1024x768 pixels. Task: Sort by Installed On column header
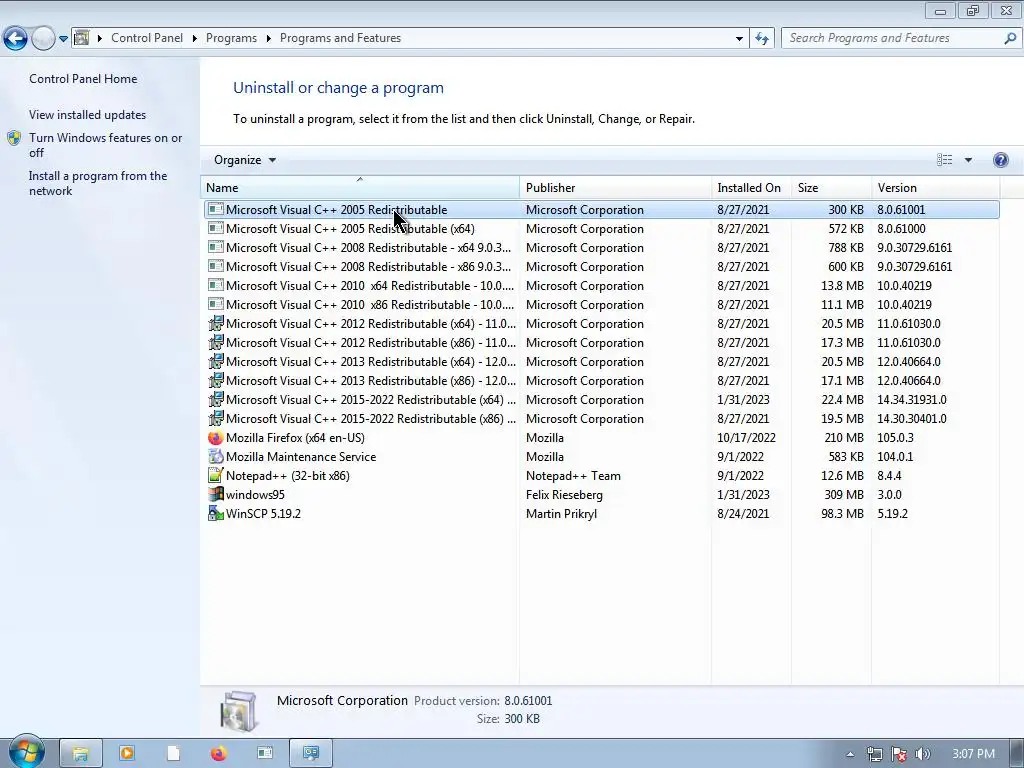pyautogui.click(x=751, y=187)
